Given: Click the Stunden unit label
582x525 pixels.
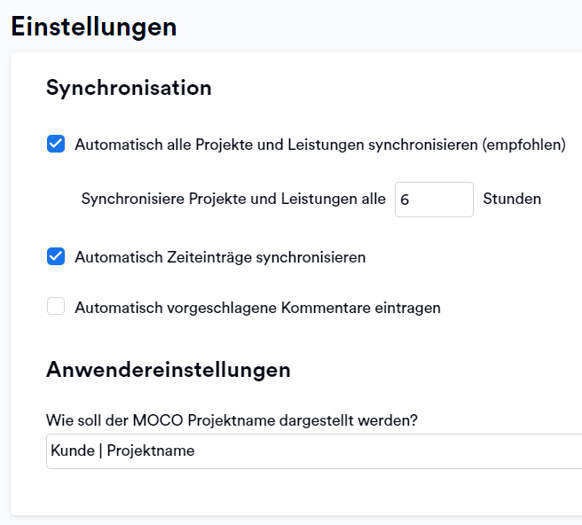Looking at the screenshot, I should coord(512,199).
